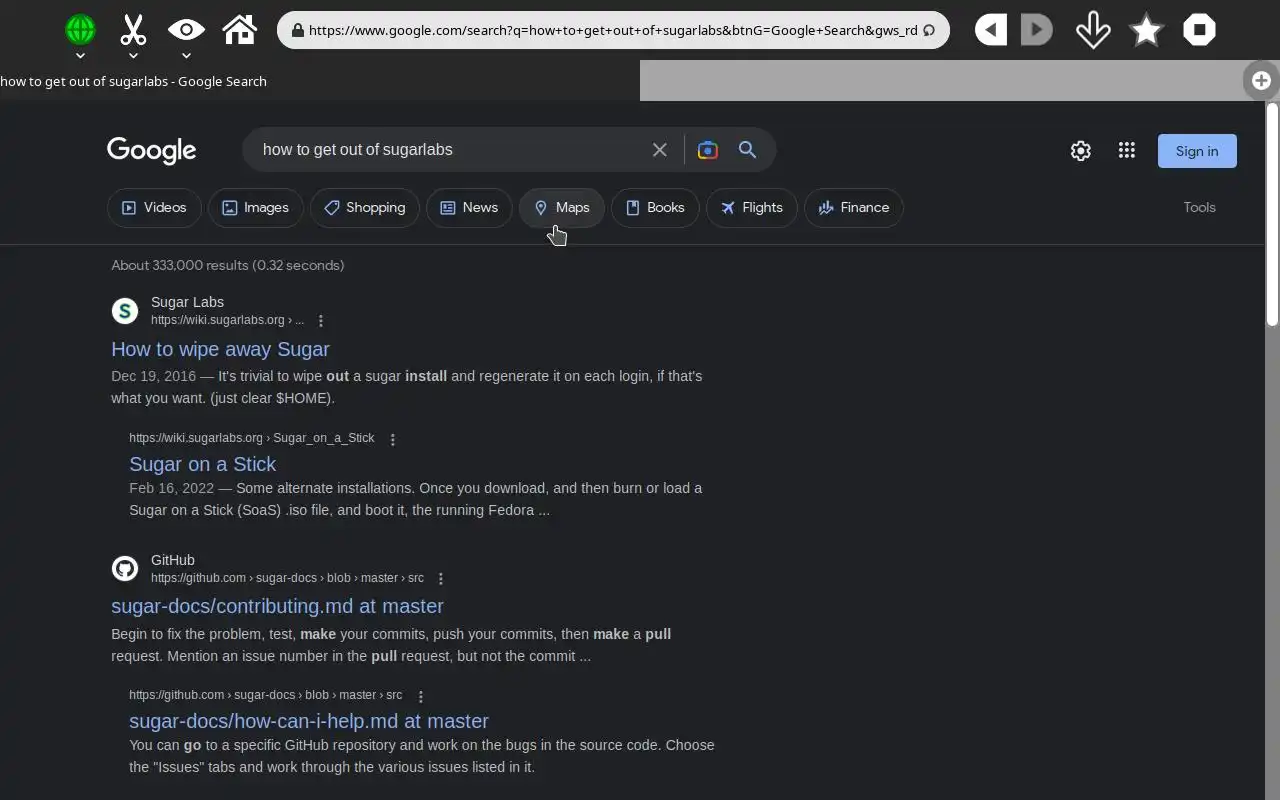Open sugar-docs/how-can-i-help.md link
This screenshot has width=1280, height=800.
click(x=309, y=721)
